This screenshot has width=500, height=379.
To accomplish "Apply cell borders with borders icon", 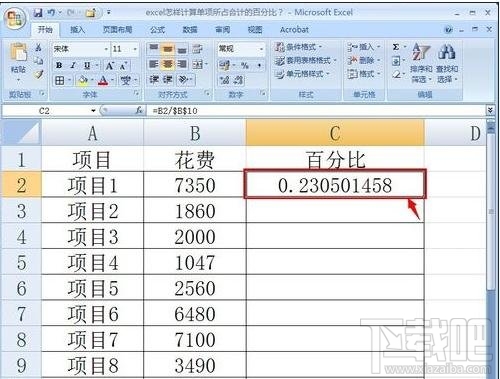I will (59, 80).
